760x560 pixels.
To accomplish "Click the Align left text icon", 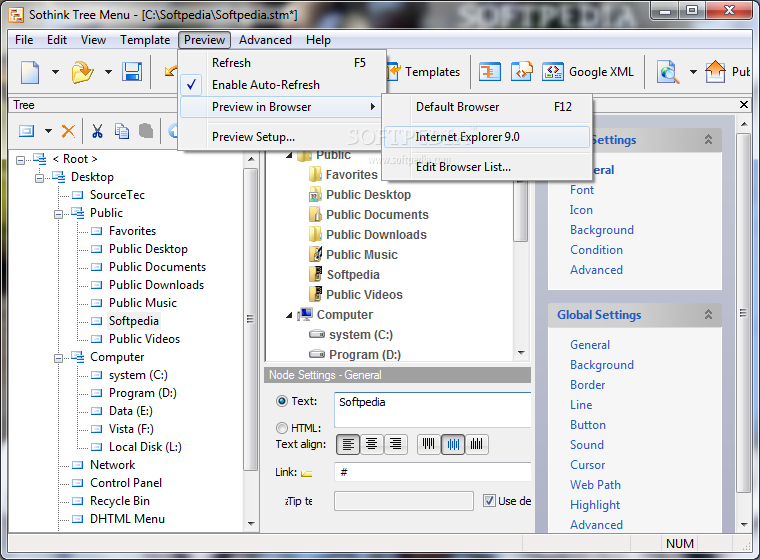I will click(x=348, y=444).
